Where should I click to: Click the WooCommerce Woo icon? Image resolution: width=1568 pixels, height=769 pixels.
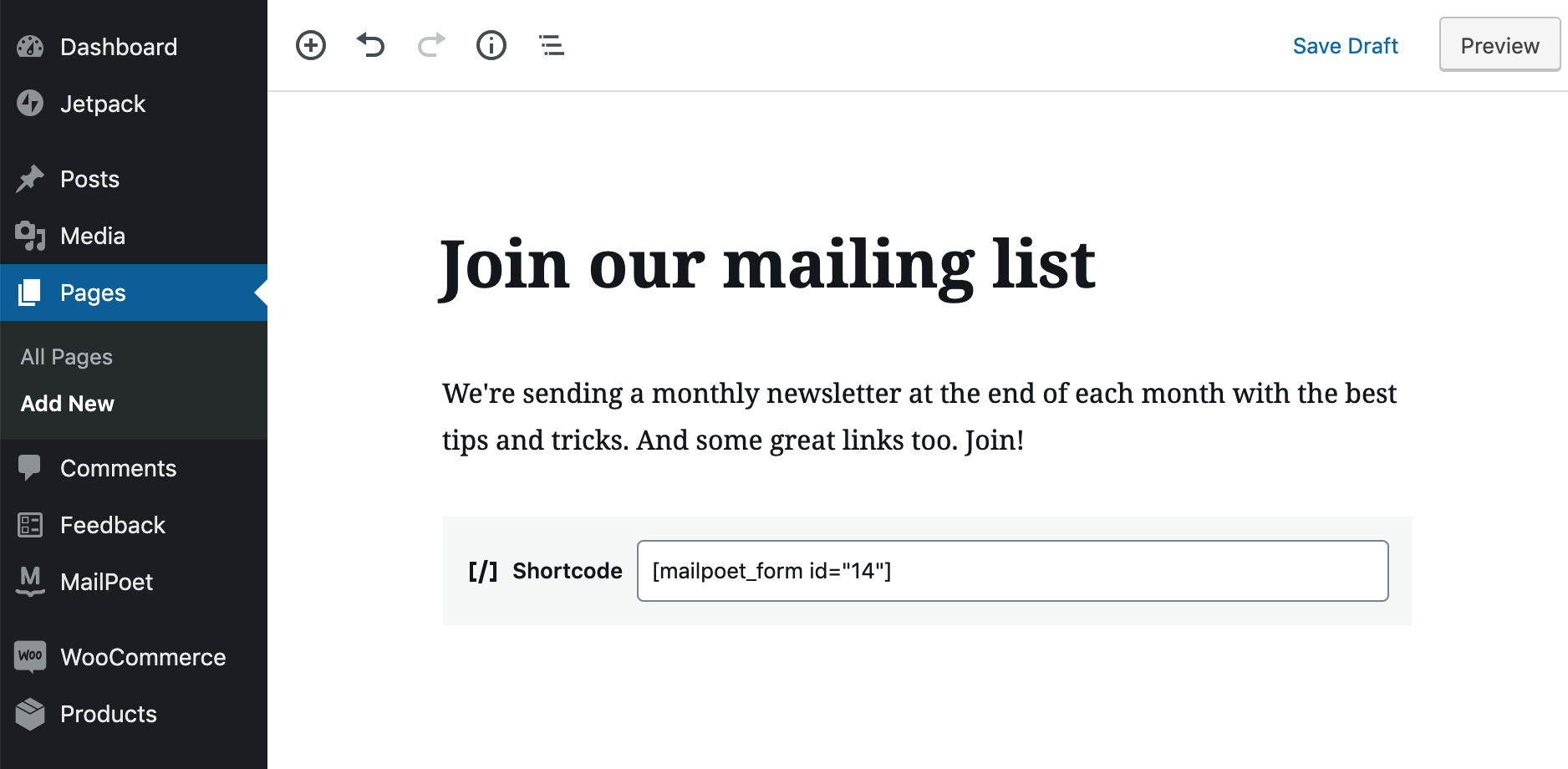click(x=30, y=657)
